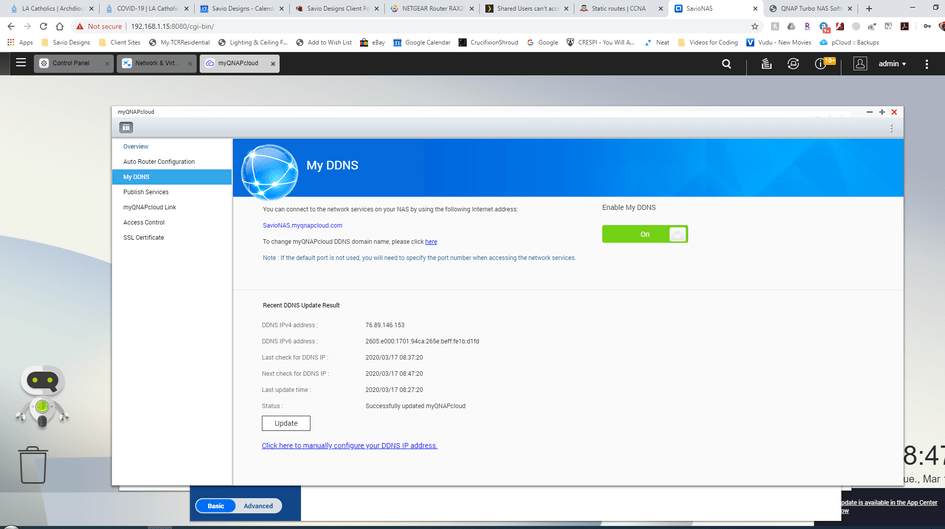
Task: Turn off the Enable My DDNS switch
Action: tap(645, 234)
